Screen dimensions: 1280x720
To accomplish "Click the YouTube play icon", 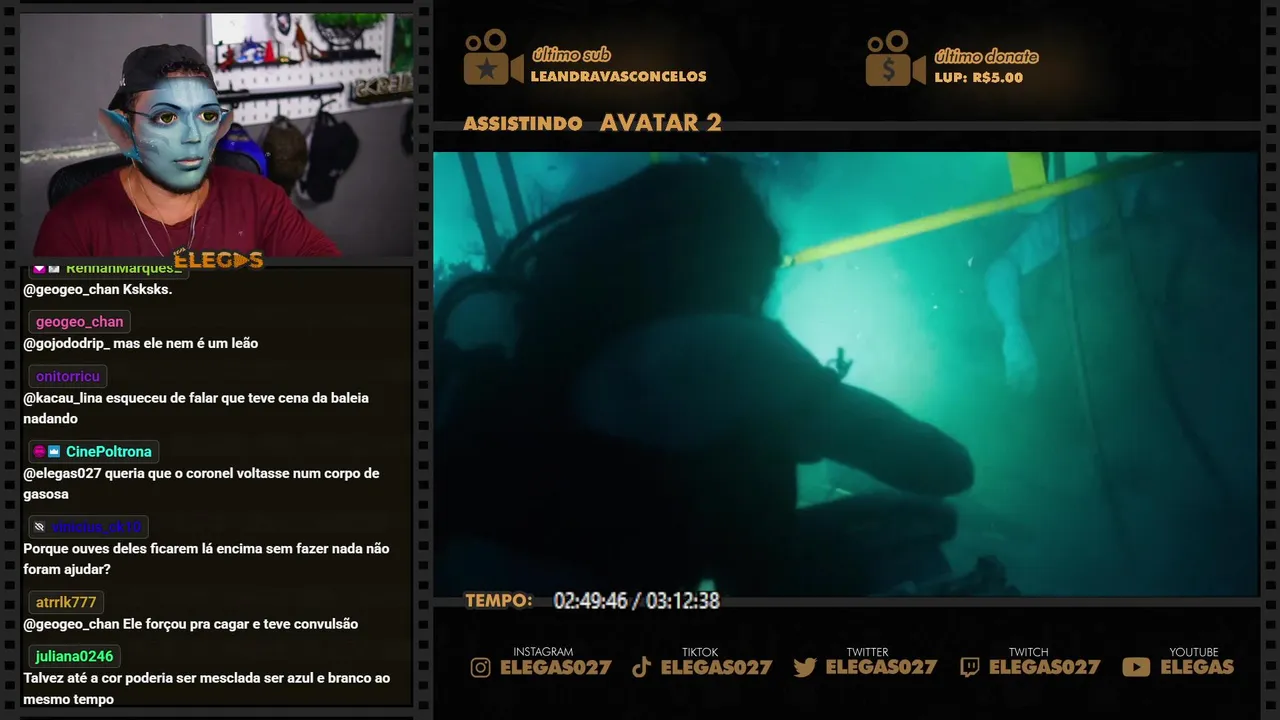I will (1136, 668).
